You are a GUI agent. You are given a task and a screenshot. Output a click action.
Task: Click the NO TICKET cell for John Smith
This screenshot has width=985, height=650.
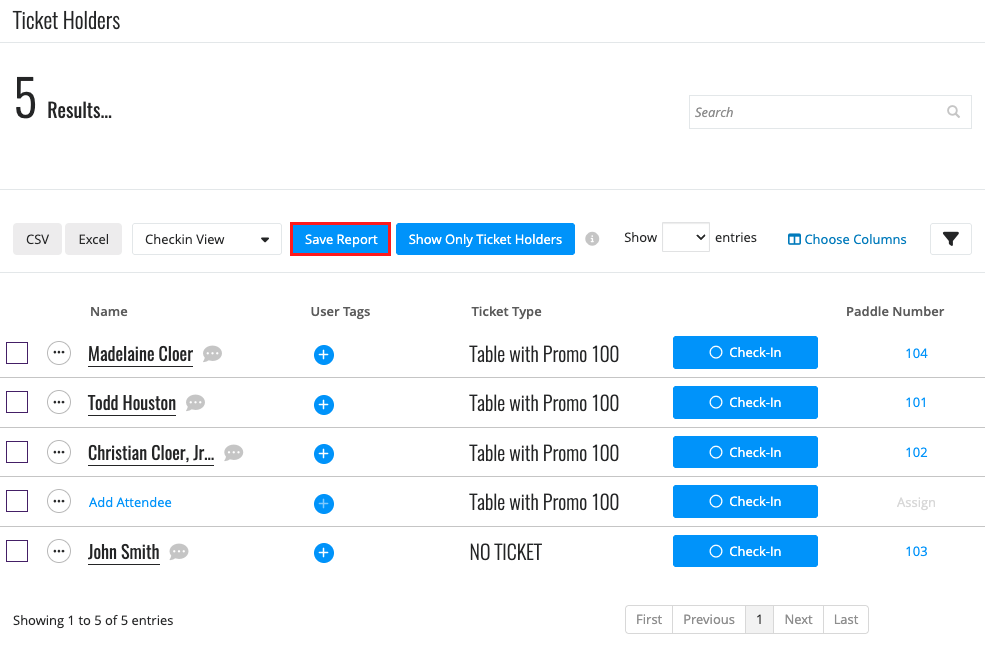[506, 552]
